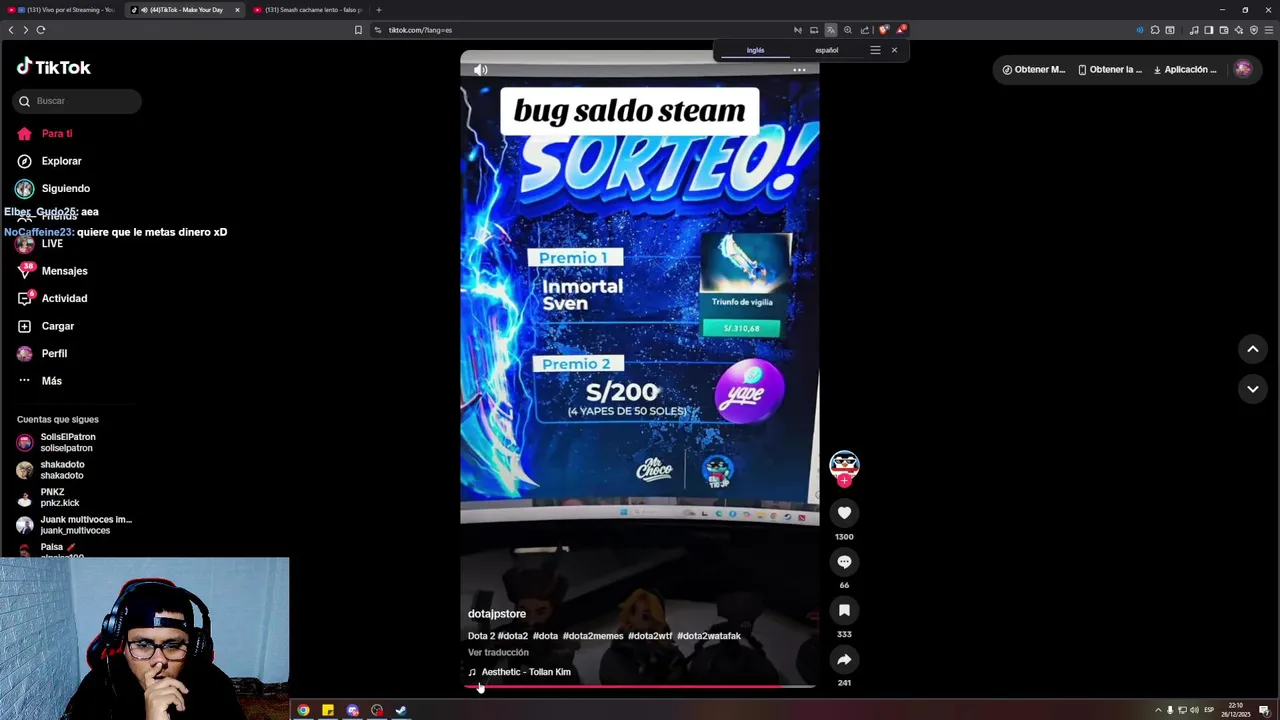Open the Actividad notifications
Screen dimensions: 1280x720
coord(52,298)
